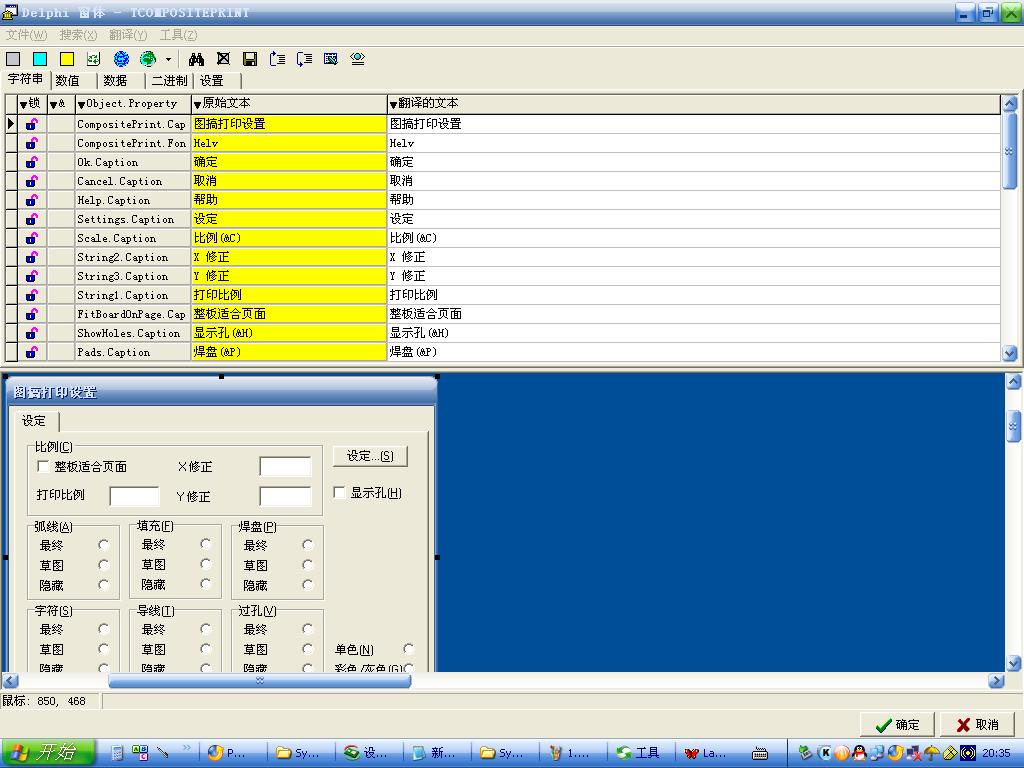This screenshot has height=768, width=1024.
Task: Check the 显示孔(H) checkbox
Action: (339, 492)
